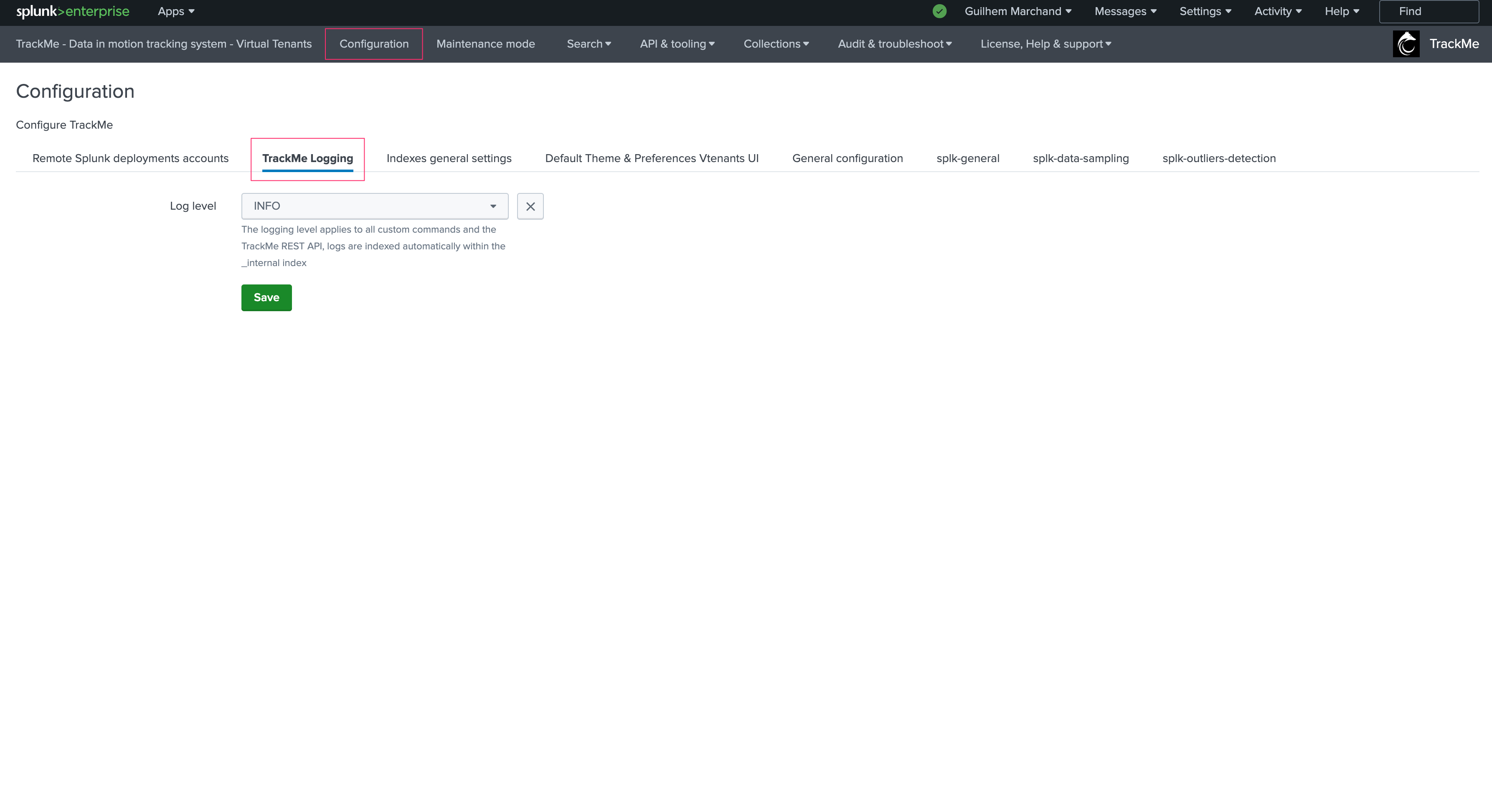The width and height of the screenshot is (1492, 812).
Task: Open the Messages dropdown
Action: (1125, 11)
